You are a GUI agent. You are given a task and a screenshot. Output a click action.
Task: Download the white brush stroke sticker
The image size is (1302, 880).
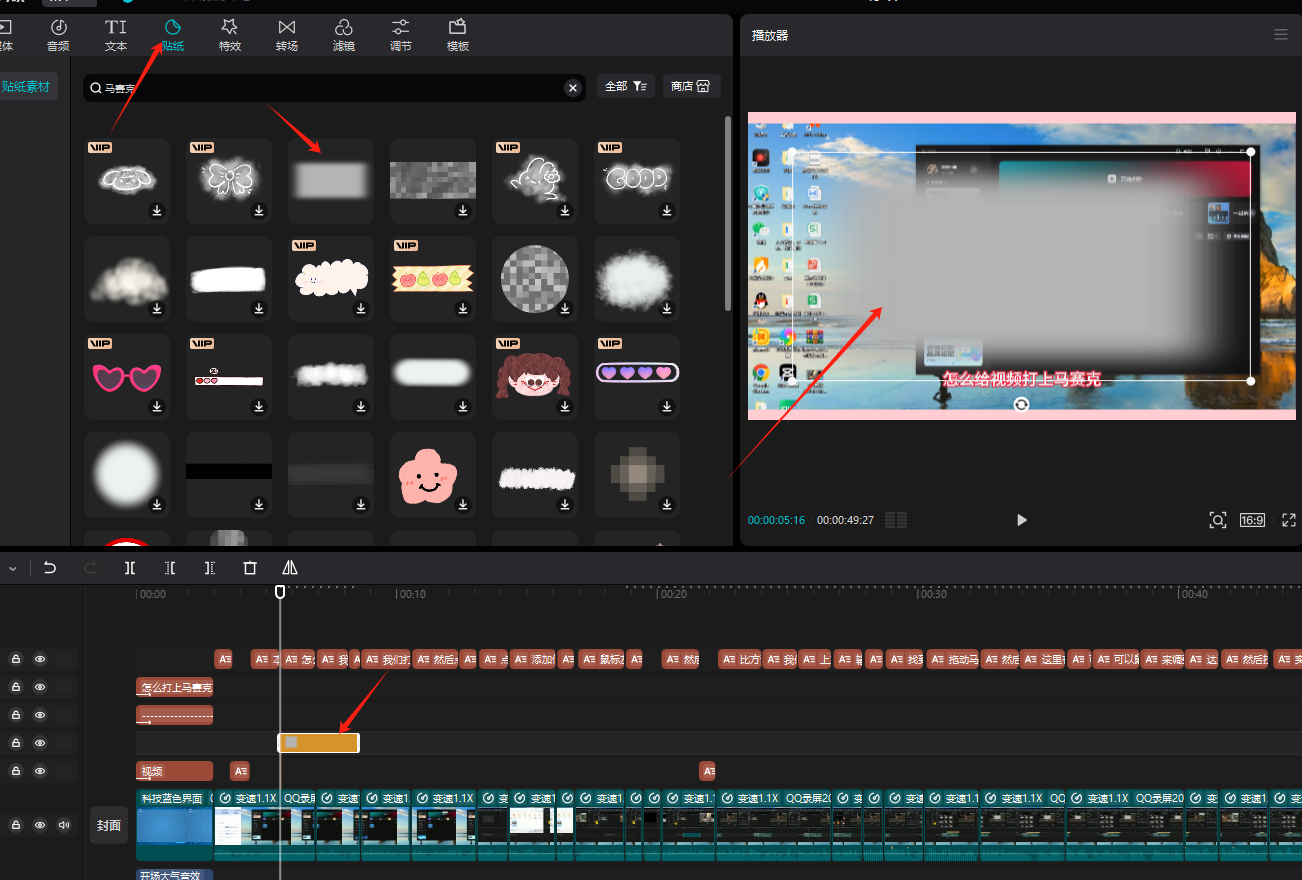pyautogui.click(x=259, y=309)
